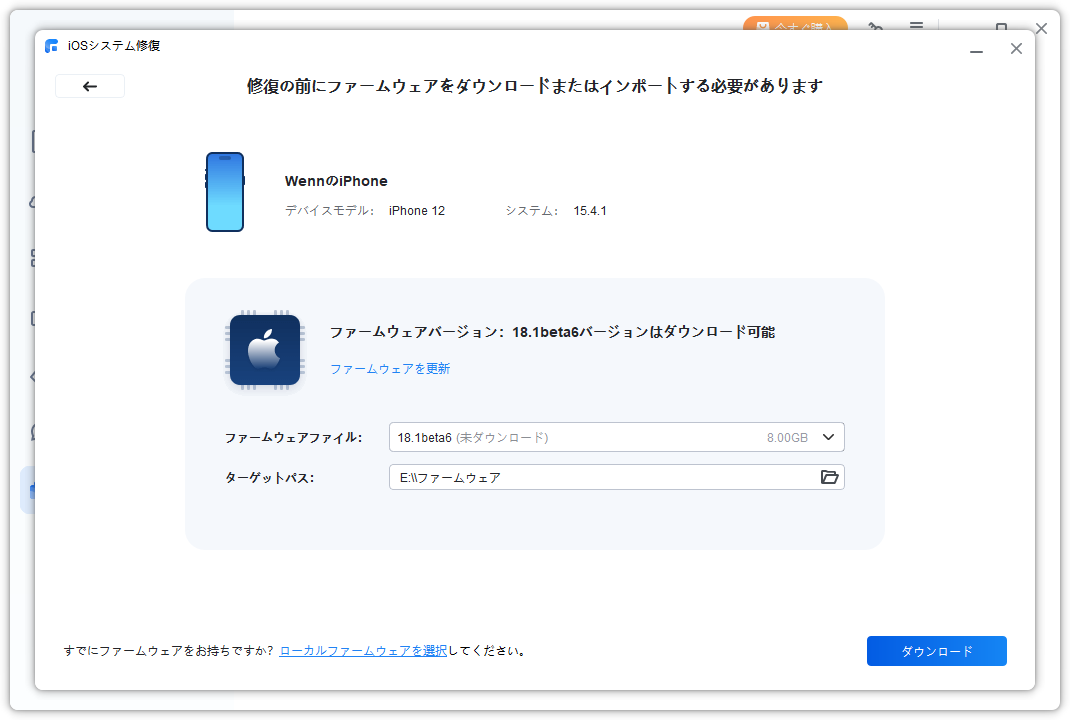Screen dimensions: 1070x720
Task: Click the hamburger menu icon behind dialog
Action: click(x=916, y=26)
